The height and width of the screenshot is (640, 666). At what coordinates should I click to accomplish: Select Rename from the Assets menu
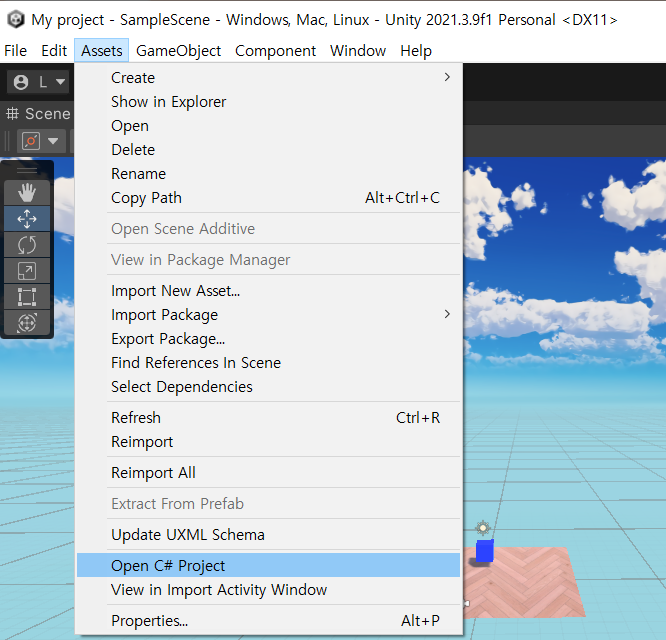[268, 174]
